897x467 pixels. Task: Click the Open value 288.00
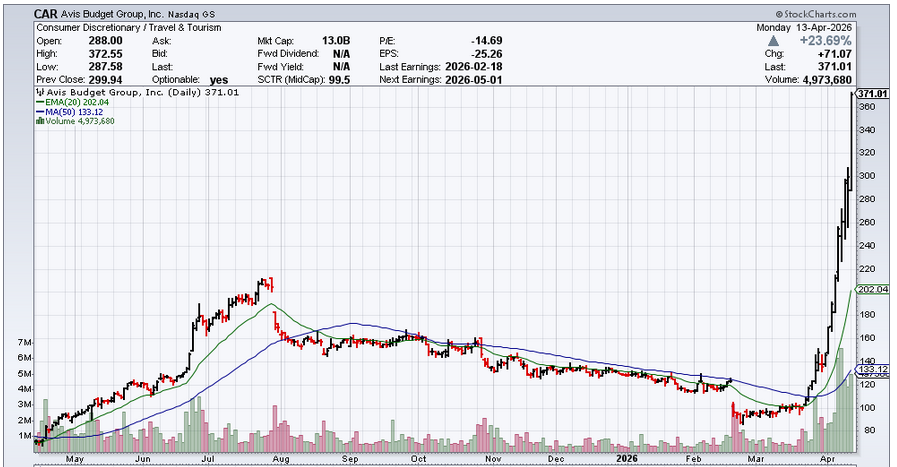pos(105,41)
